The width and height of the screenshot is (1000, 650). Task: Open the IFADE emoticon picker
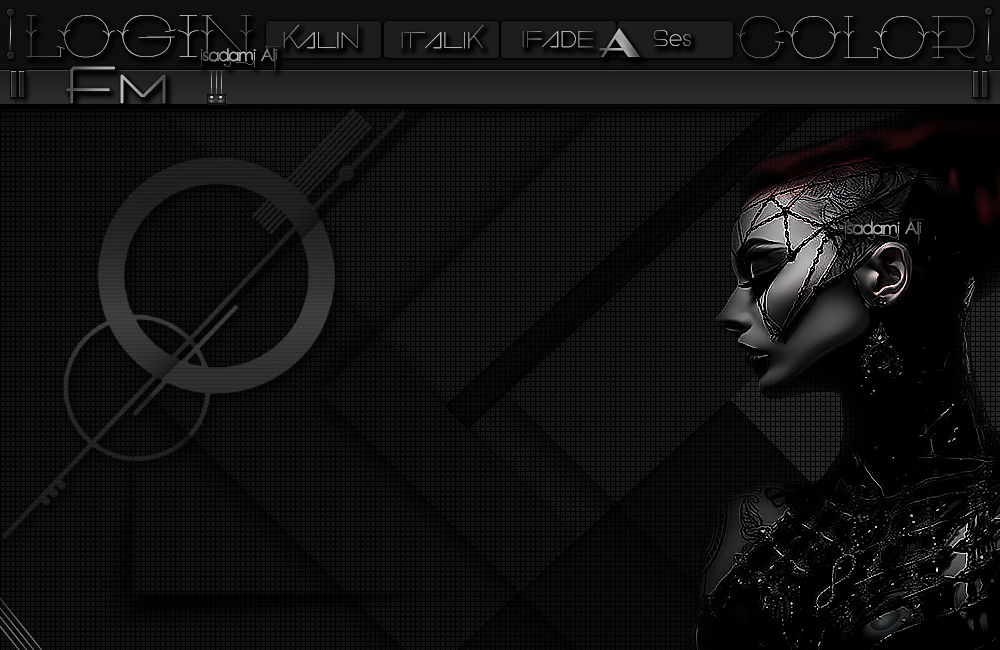(557, 40)
